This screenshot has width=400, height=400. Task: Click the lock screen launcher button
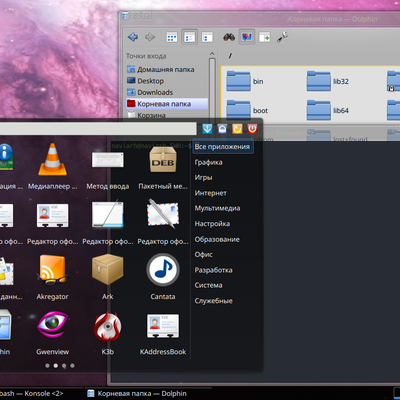pyautogui.click(x=222, y=129)
